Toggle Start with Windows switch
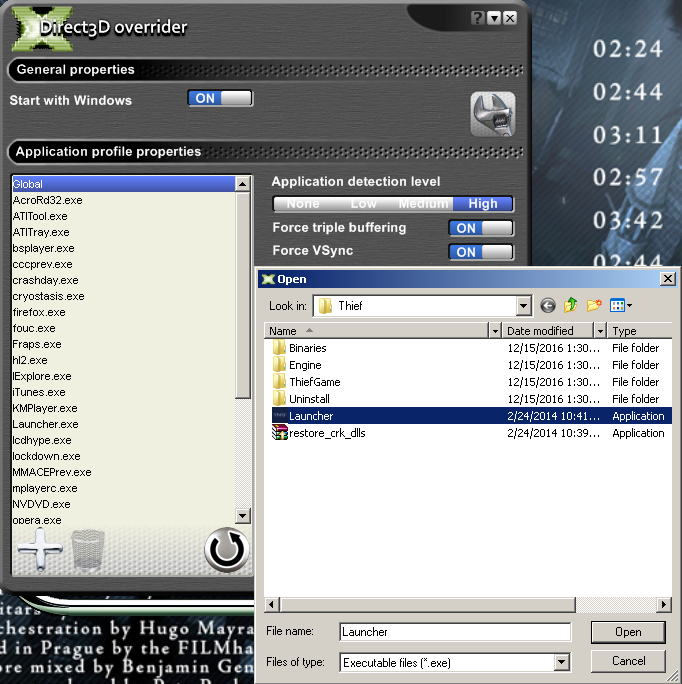 (220, 98)
